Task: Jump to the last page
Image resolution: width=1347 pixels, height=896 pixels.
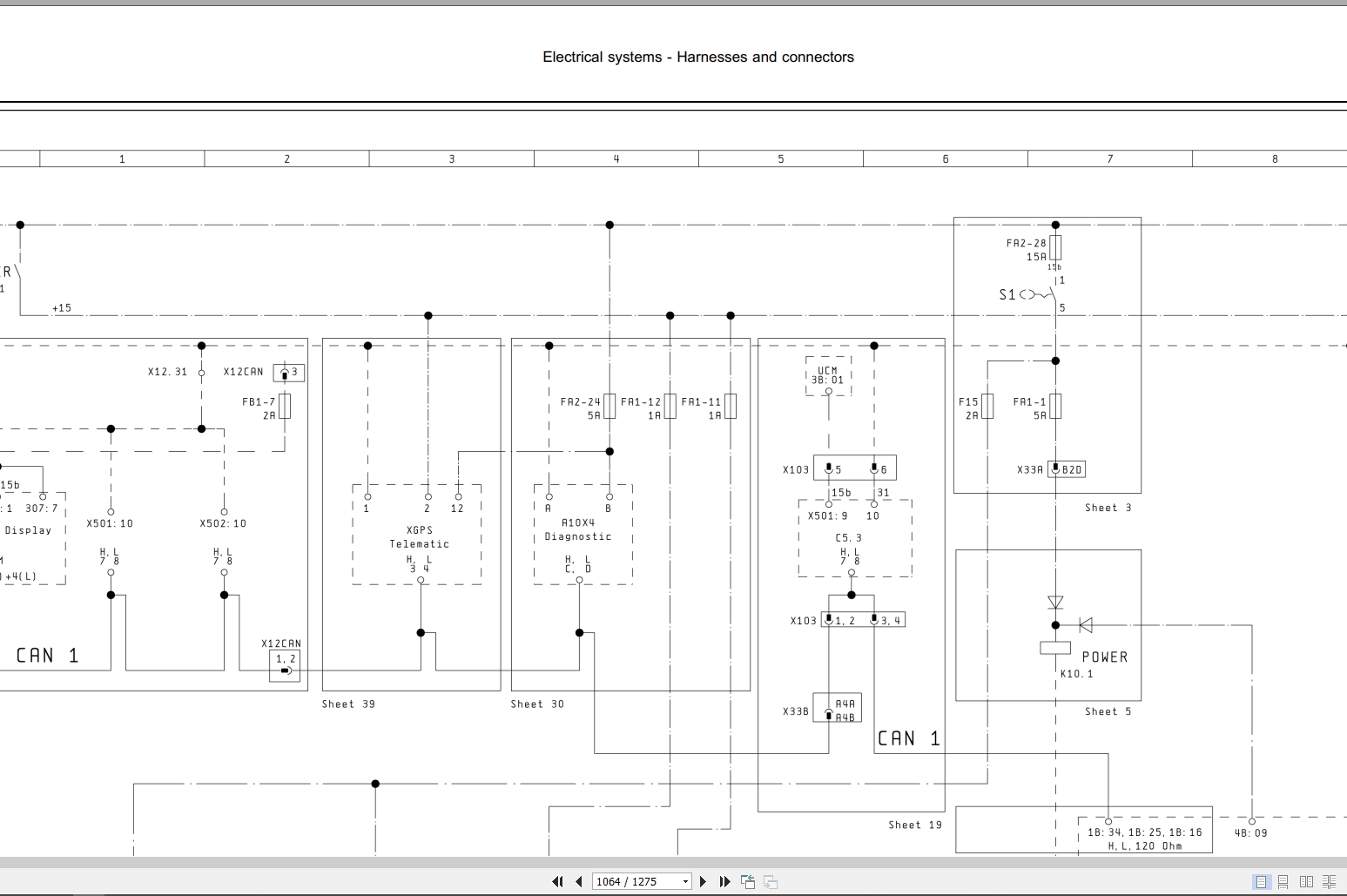Action: (724, 882)
